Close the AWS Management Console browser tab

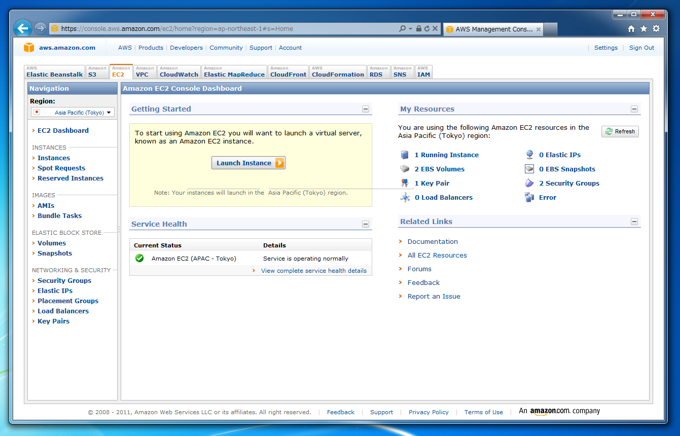pos(538,30)
